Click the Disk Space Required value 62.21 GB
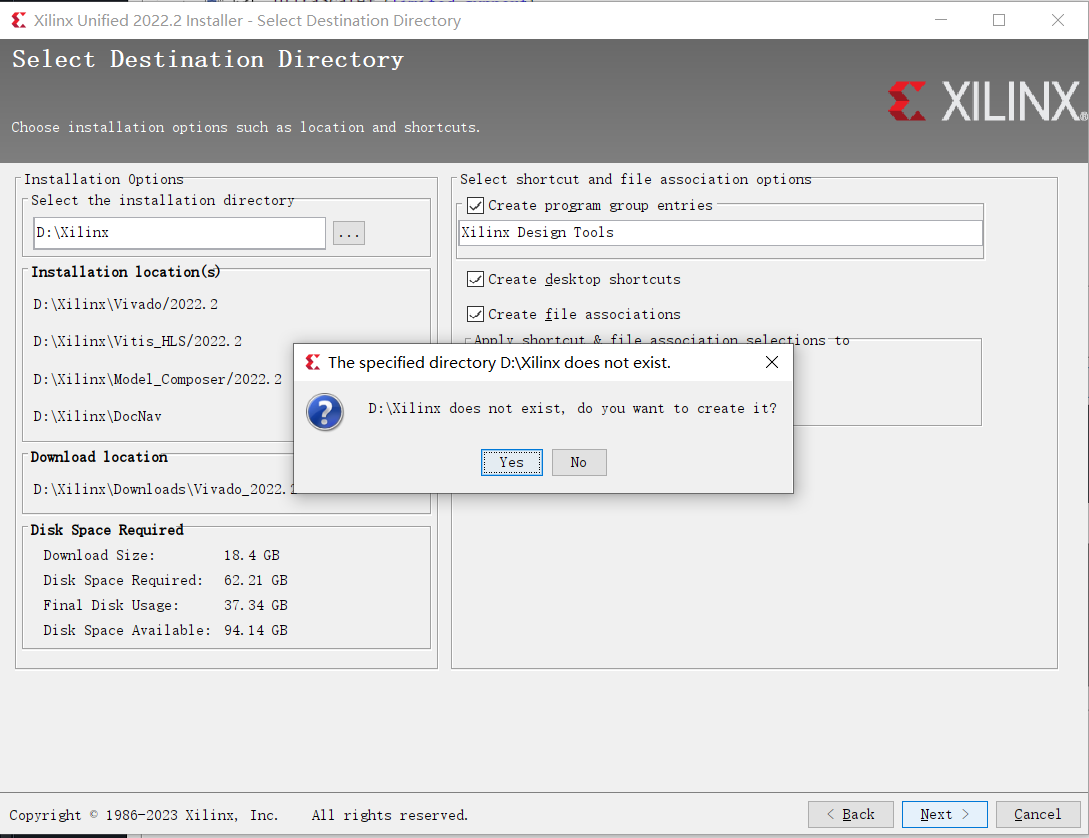 (256, 580)
